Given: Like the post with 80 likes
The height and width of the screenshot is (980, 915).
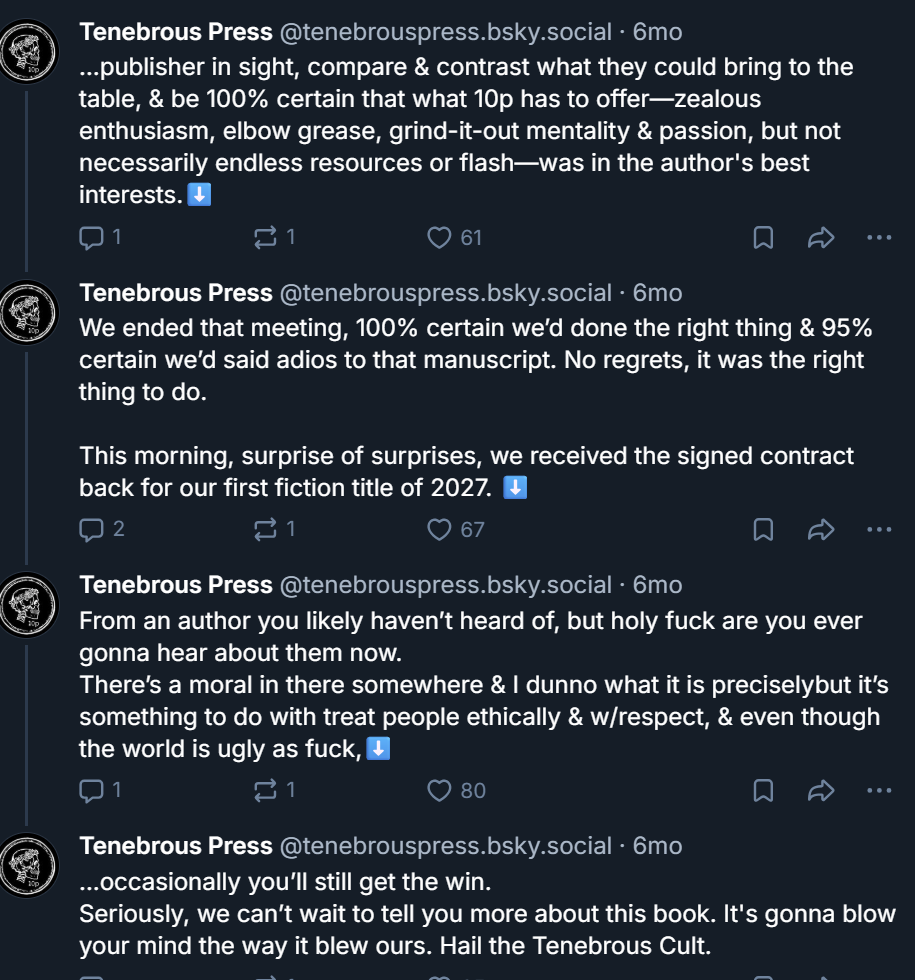Looking at the screenshot, I should [x=439, y=790].
